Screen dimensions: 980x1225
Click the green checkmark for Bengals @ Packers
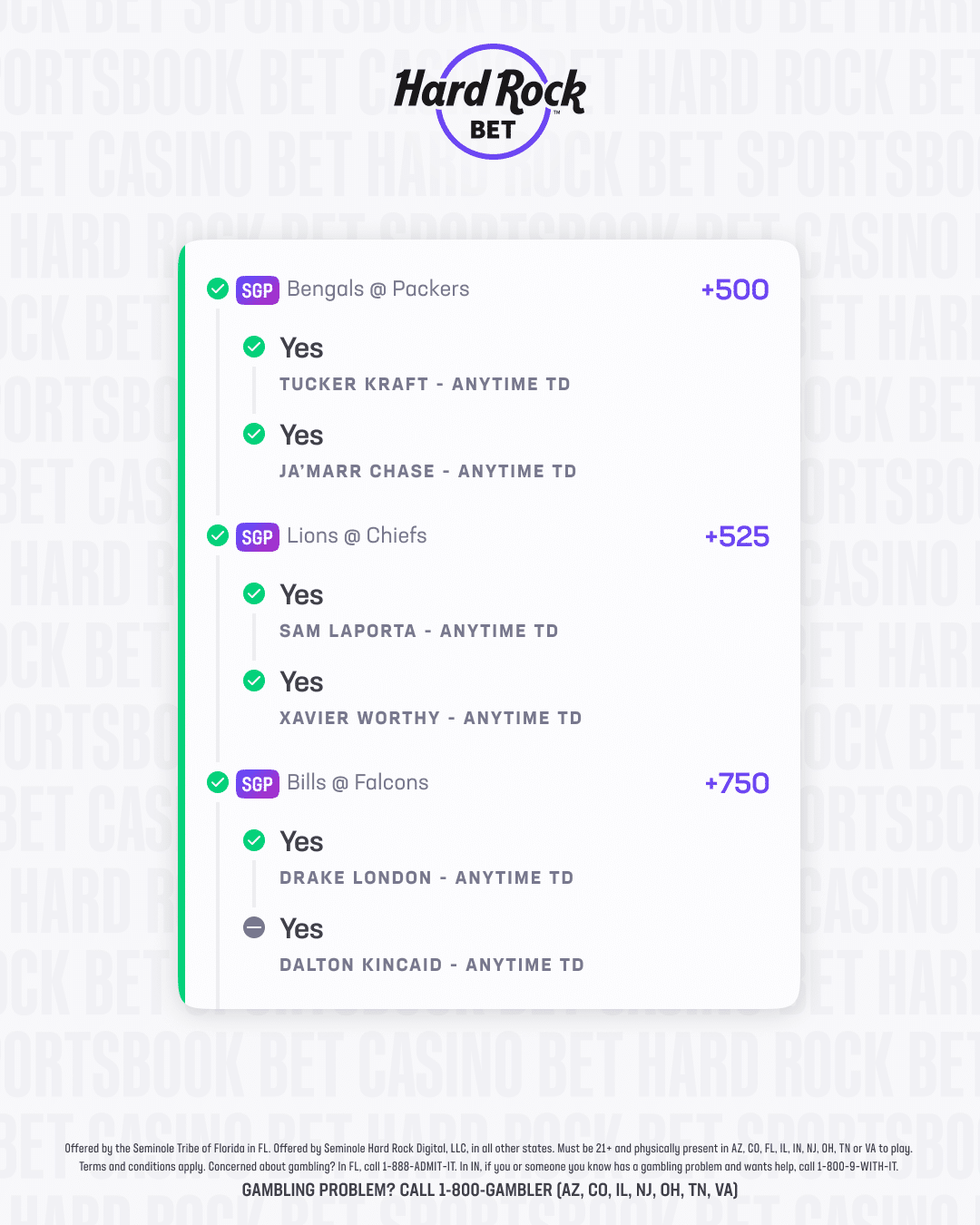tap(218, 289)
